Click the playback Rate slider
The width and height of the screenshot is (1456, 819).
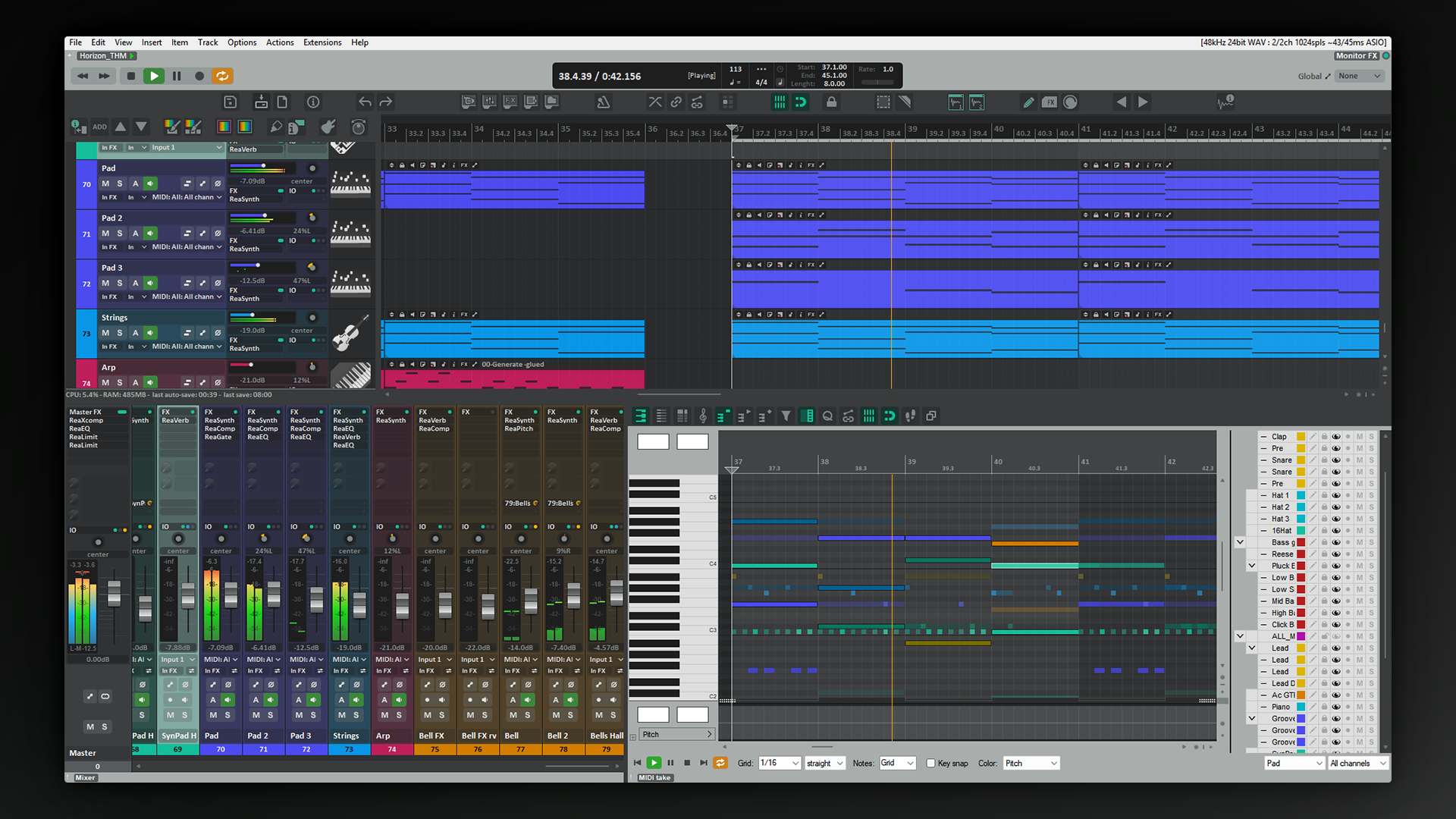coord(877,82)
